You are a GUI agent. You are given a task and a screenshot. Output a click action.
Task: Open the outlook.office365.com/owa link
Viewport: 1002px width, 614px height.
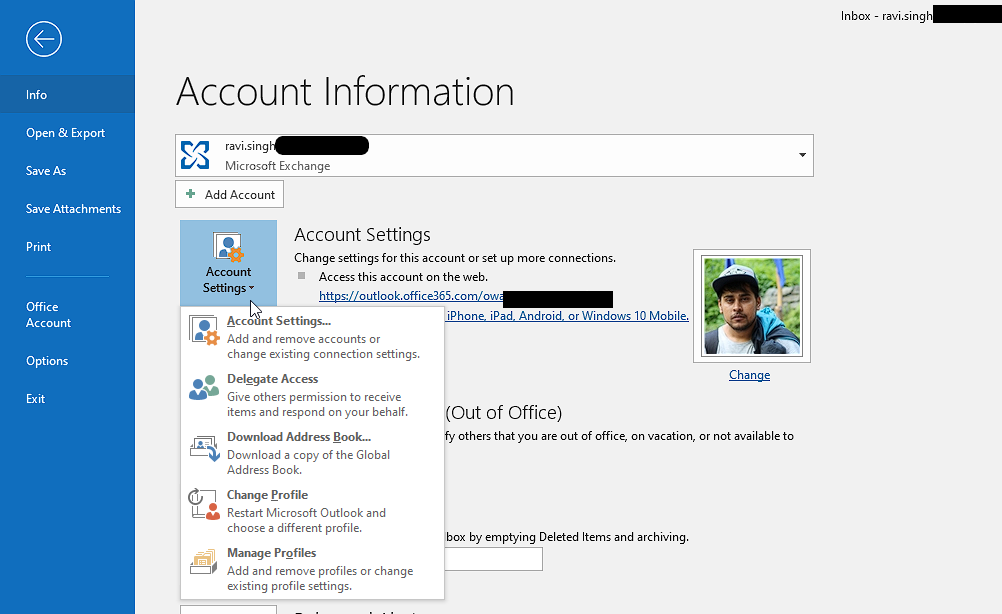coord(411,296)
